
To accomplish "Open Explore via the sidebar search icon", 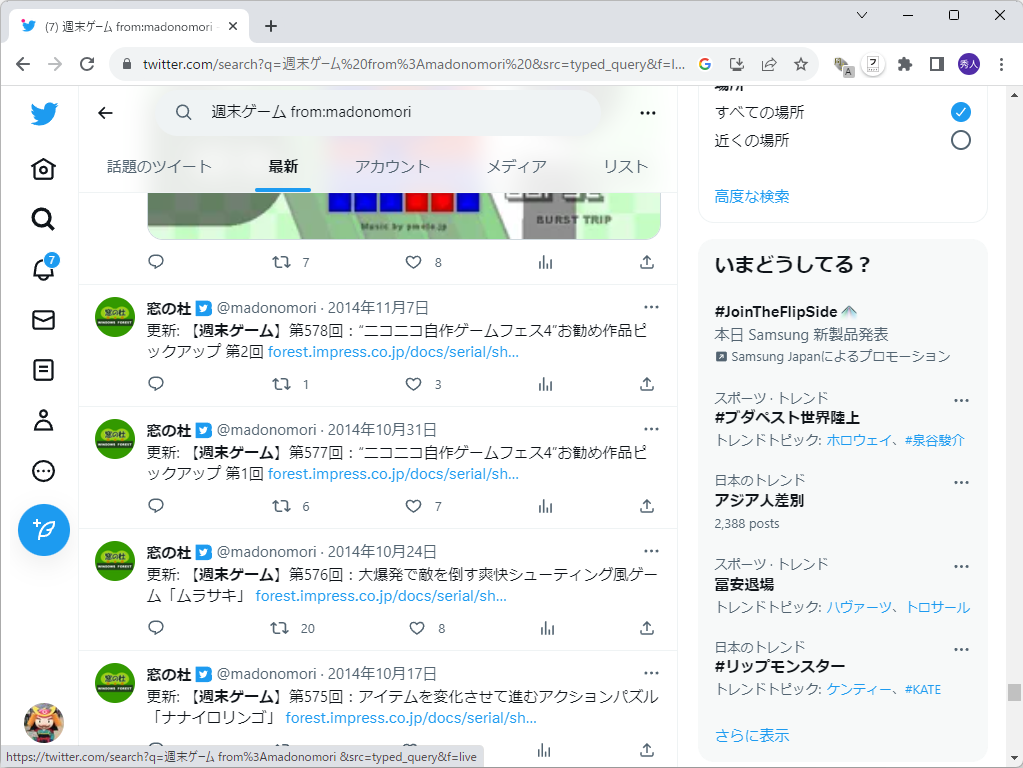I will (x=43, y=219).
